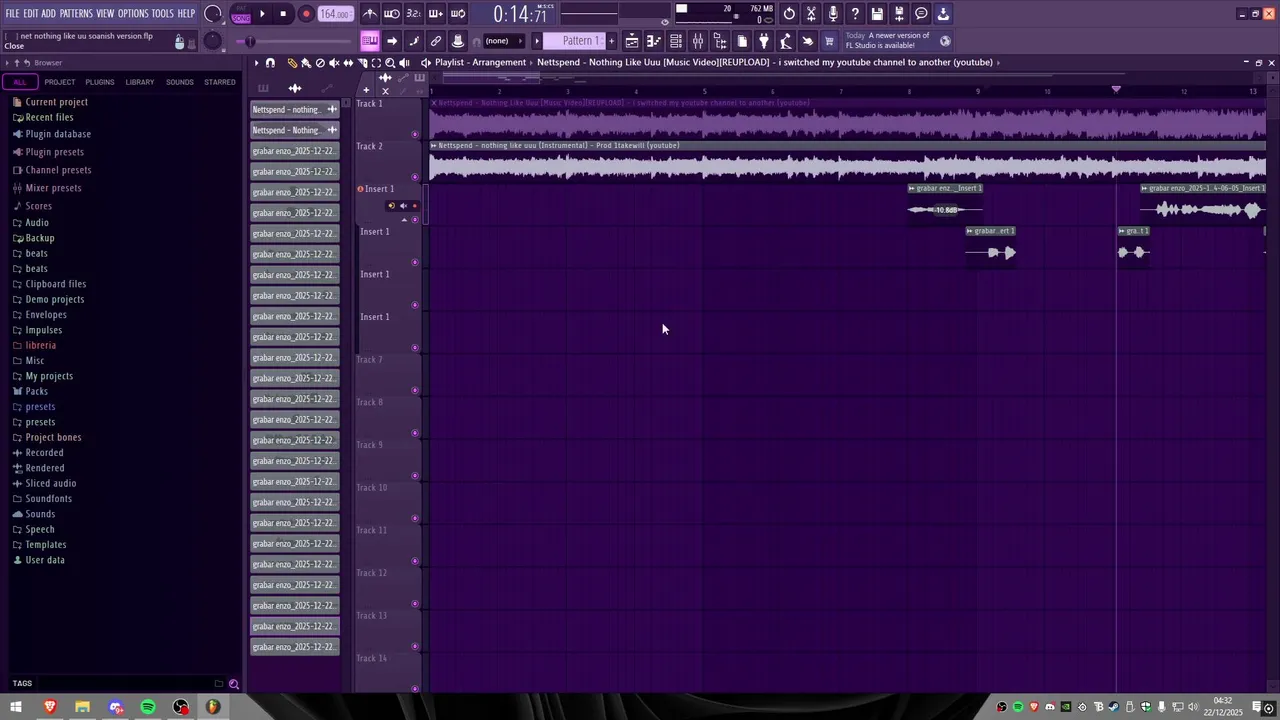Image resolution: width=1280 pixels, height=720 pixels.
Task: Select the LIBRARY browser tab
Action: (140, 82)
